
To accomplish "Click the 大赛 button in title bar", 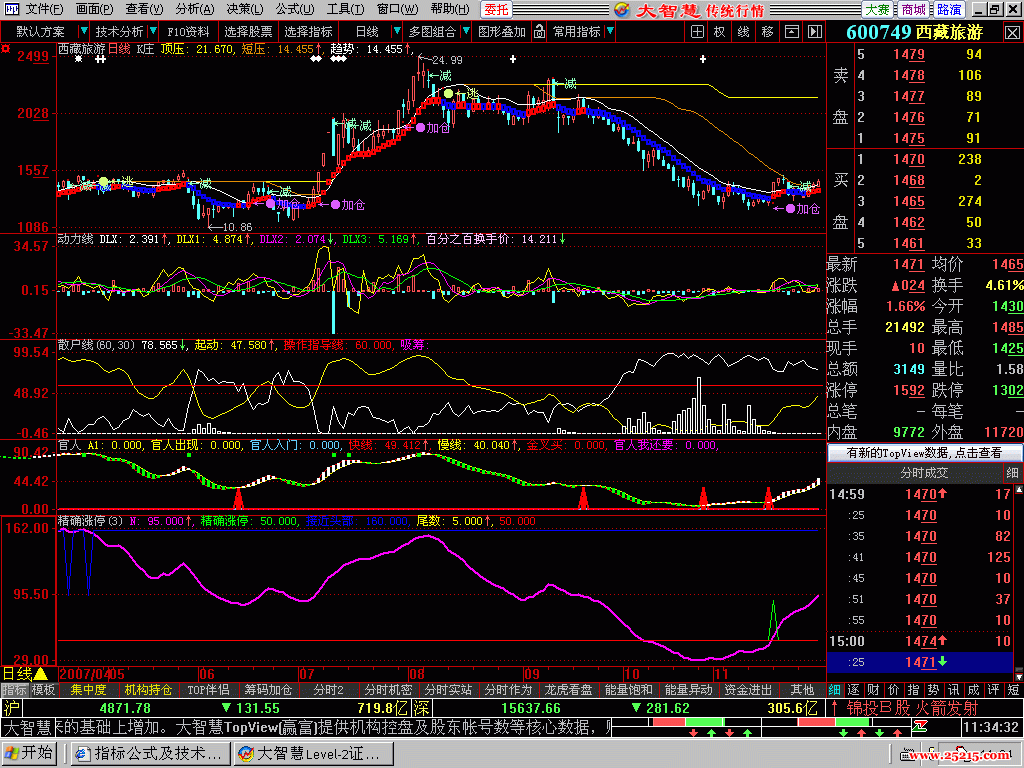I will point(877,9).
